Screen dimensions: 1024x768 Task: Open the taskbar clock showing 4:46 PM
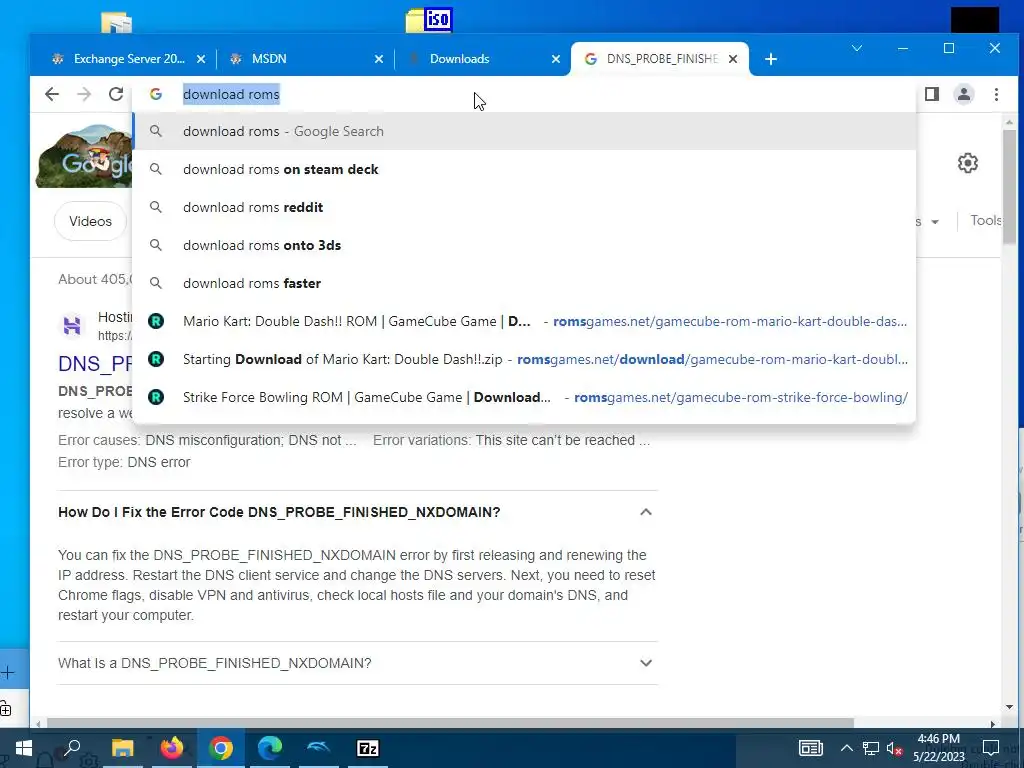[x=938, y=748]
